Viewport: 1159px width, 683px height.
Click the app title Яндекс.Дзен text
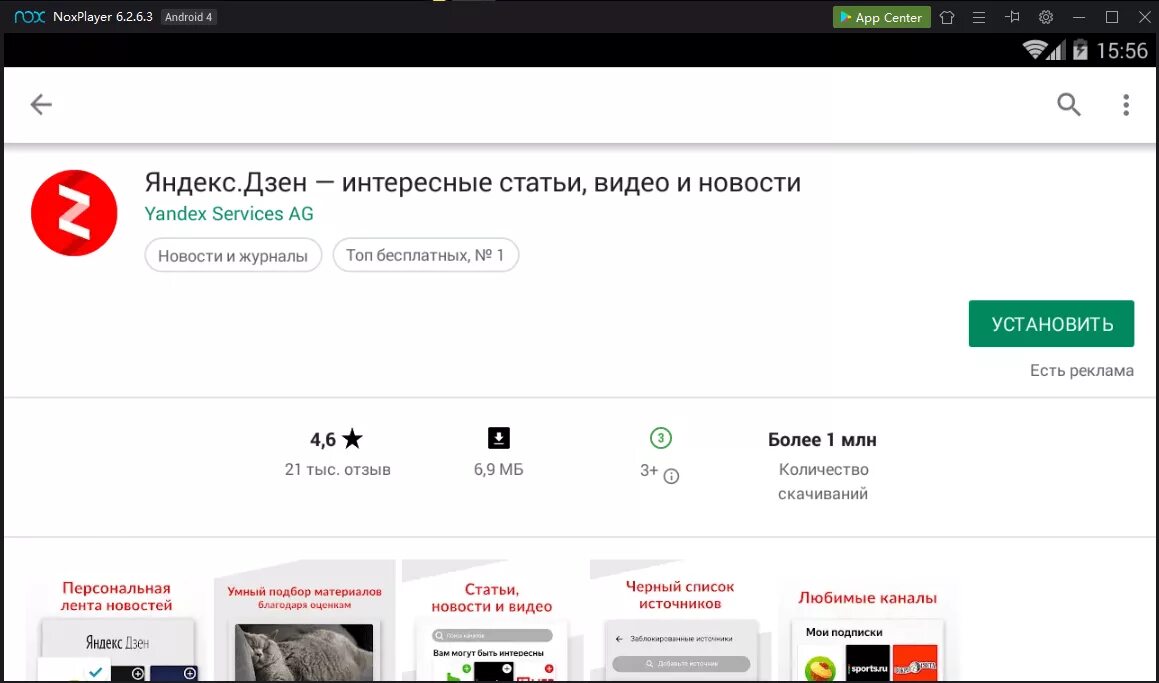click(x=472, y=182)
